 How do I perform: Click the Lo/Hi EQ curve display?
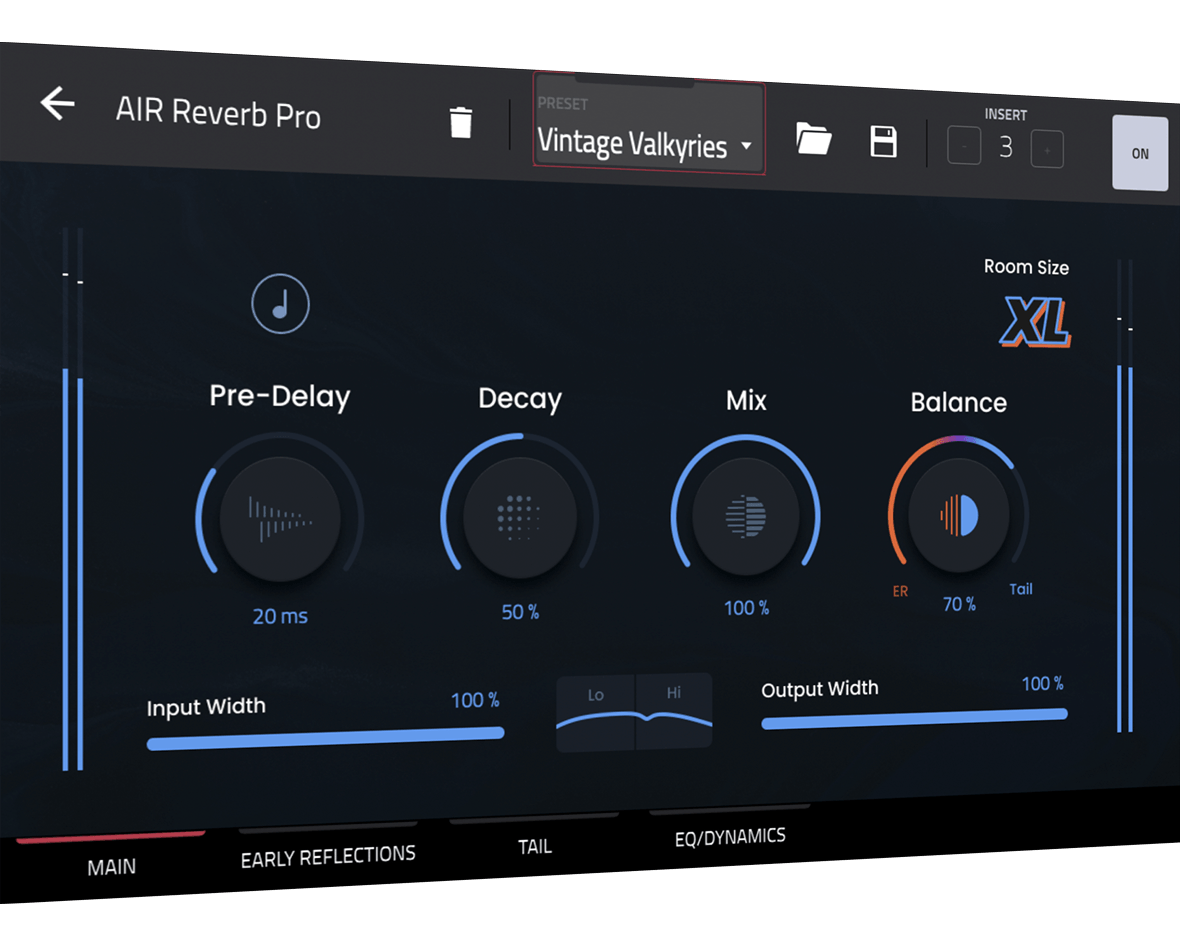[634, 712]
